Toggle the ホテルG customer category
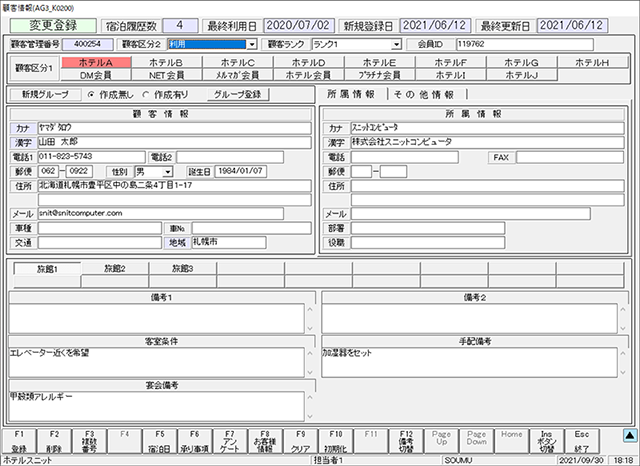The height and width of the screenshot is (466, 640). [522, 62]
